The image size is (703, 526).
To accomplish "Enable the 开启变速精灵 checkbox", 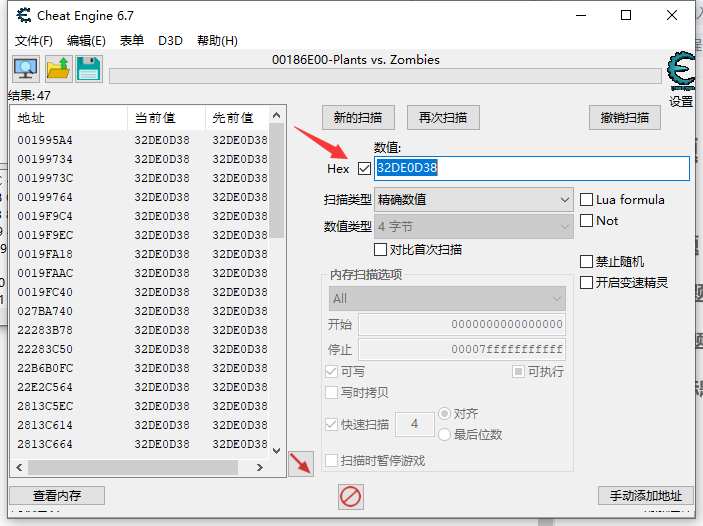I will [586, 283].
